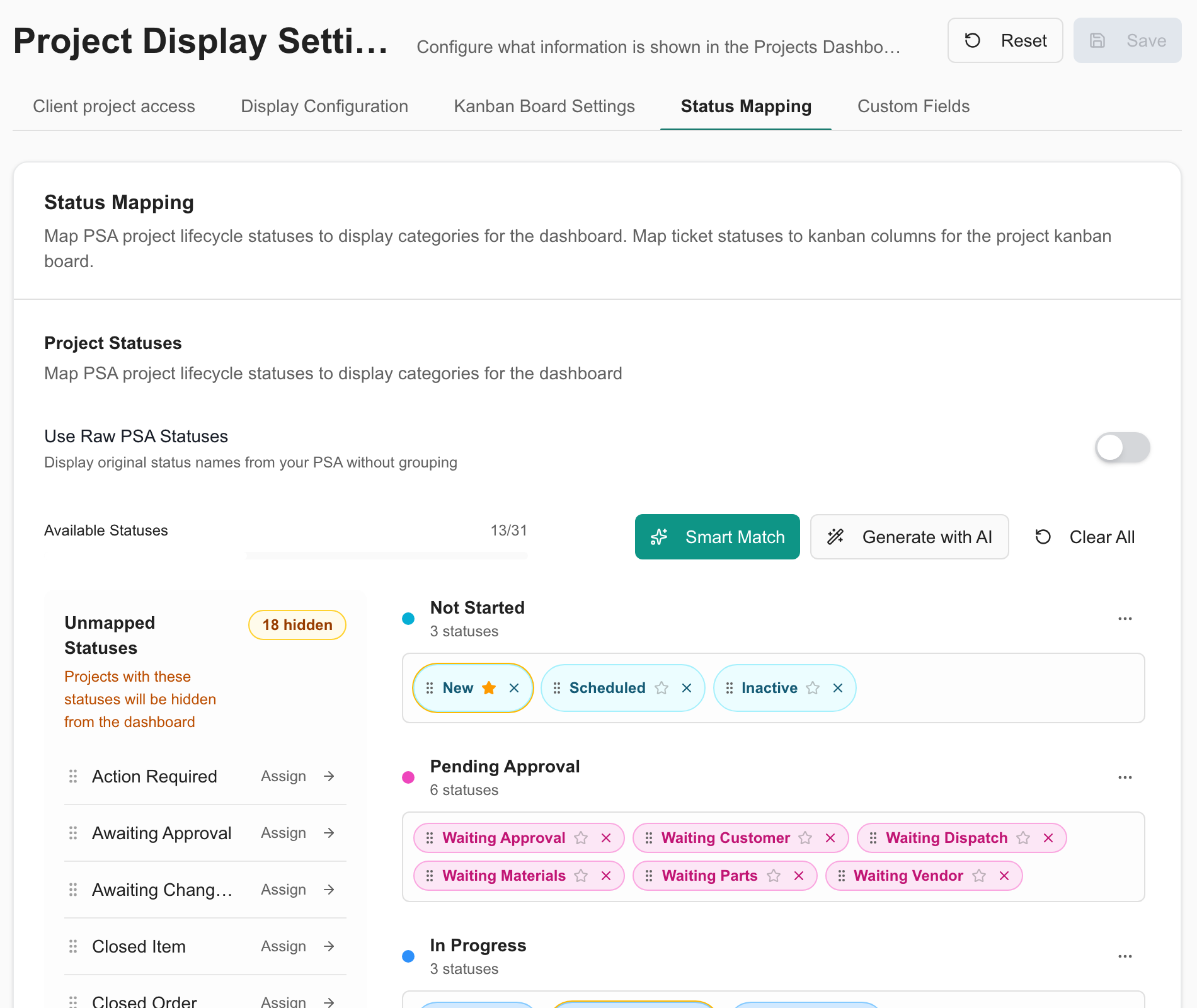Click Clear All

[1084, 537]
